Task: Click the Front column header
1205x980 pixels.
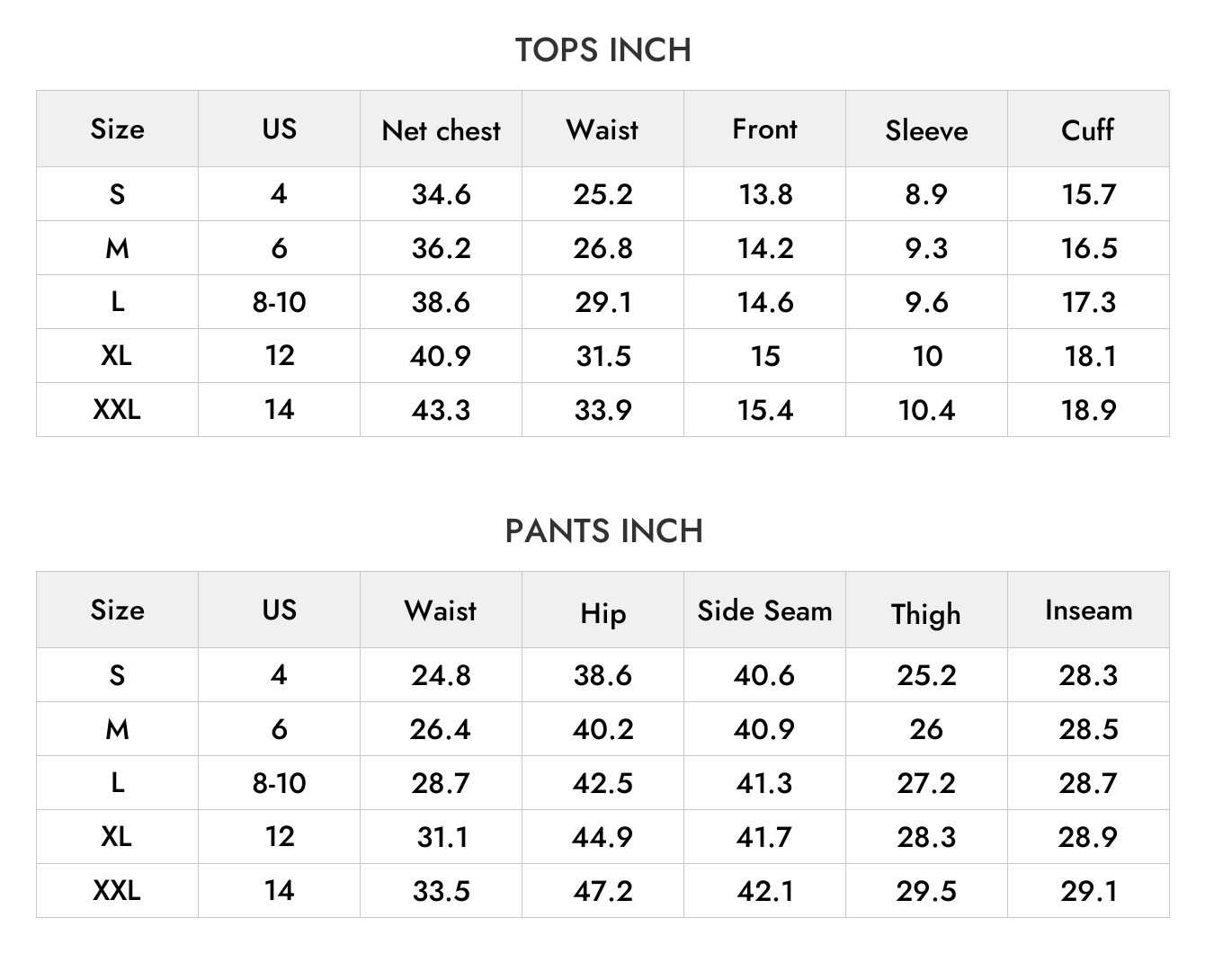Action: 764,129
